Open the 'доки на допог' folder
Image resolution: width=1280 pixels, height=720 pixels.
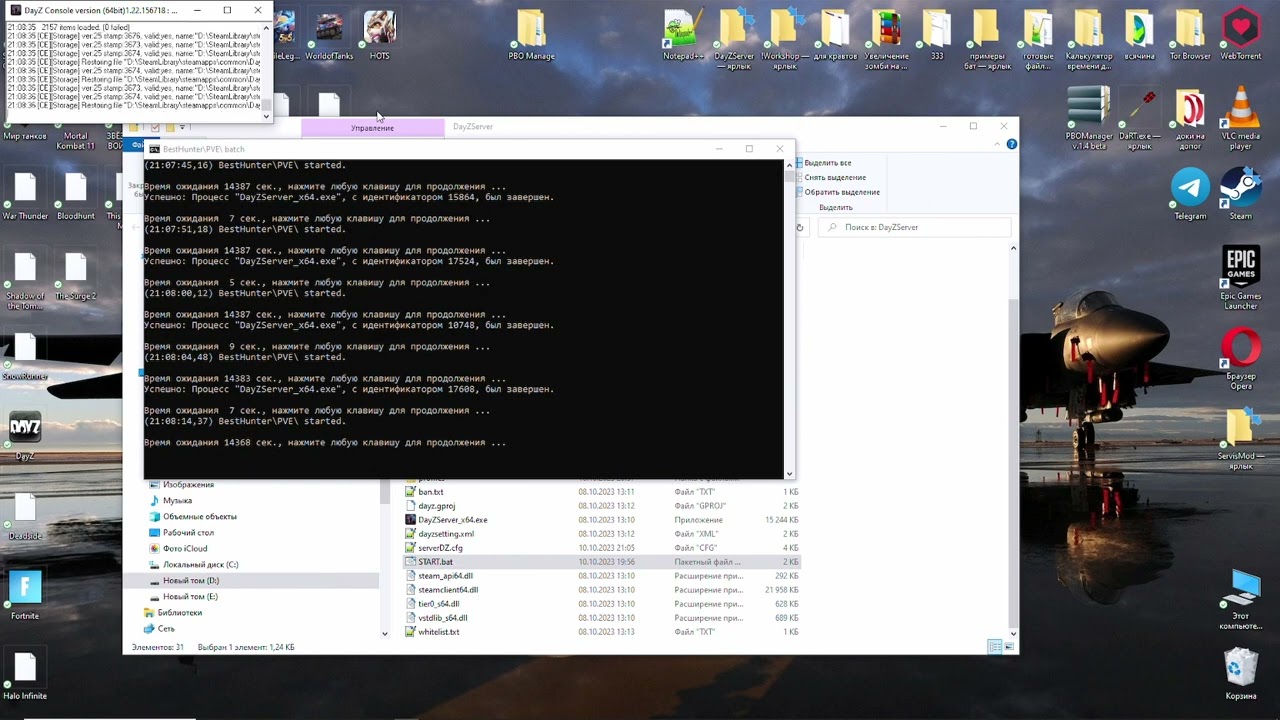pos(1190,118)
